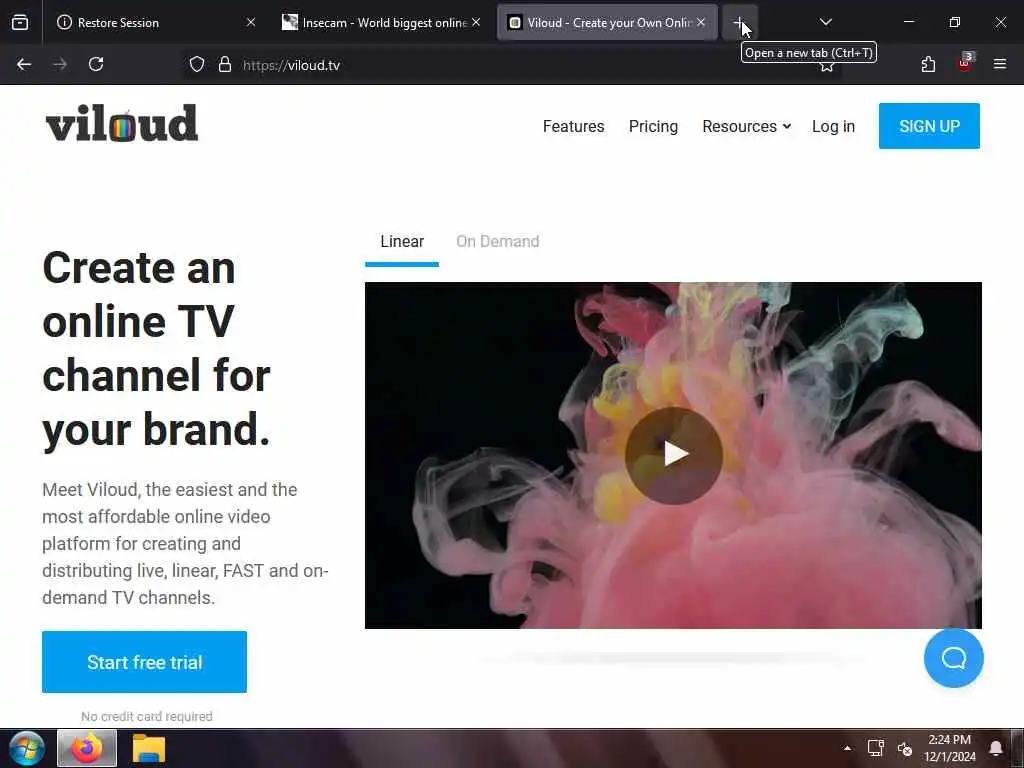Click the Firefox taskbar icon
Viewport: 1024px width, 768px height.
[87, 748]
